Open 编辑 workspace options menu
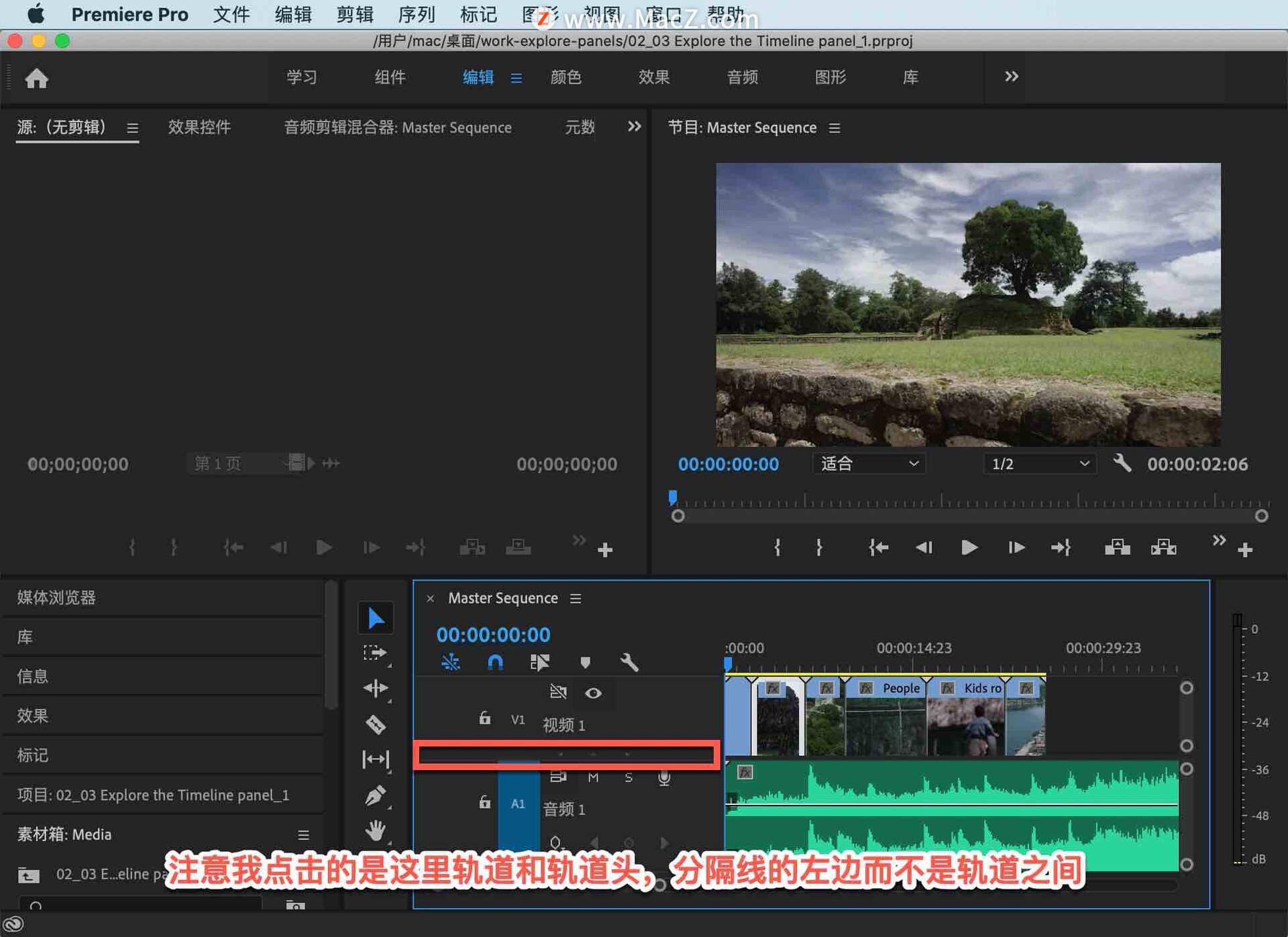 pos(517,78)
